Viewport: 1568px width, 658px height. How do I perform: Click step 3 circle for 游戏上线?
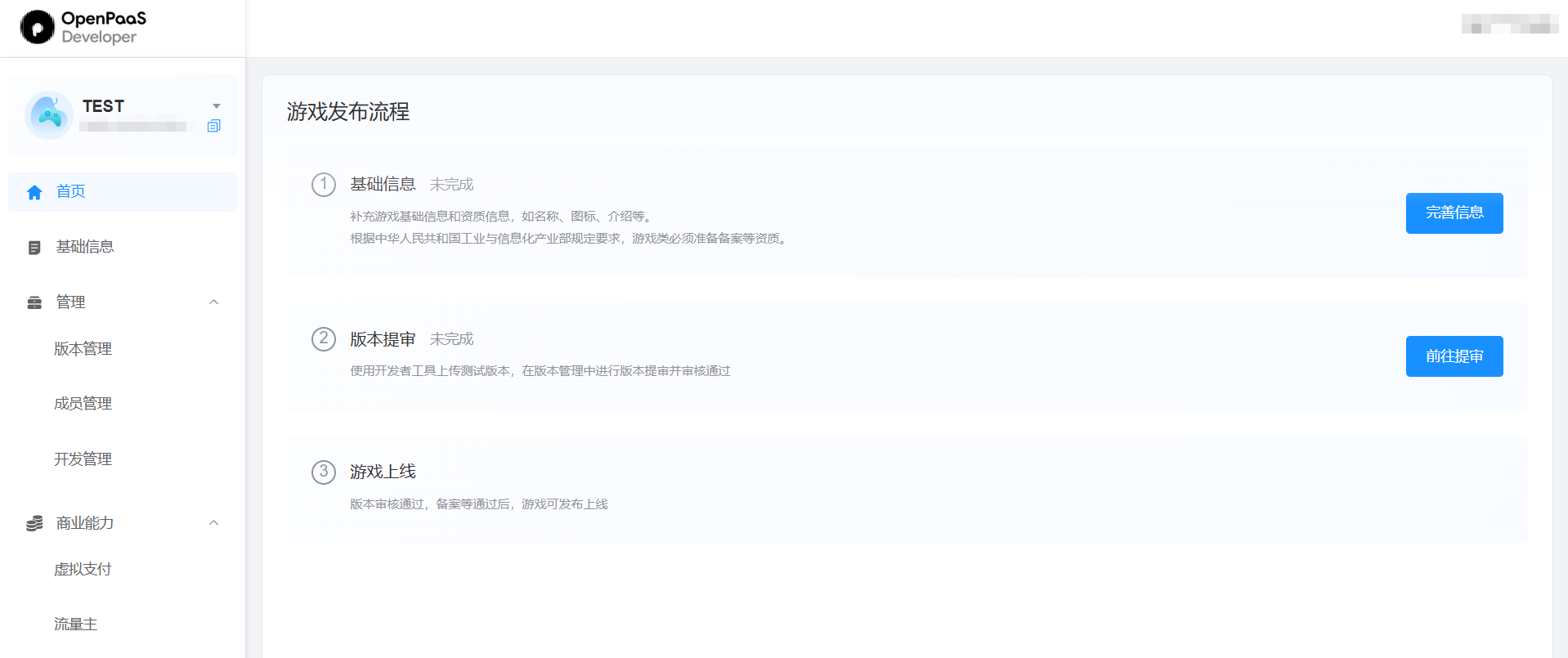coord(324,472)
